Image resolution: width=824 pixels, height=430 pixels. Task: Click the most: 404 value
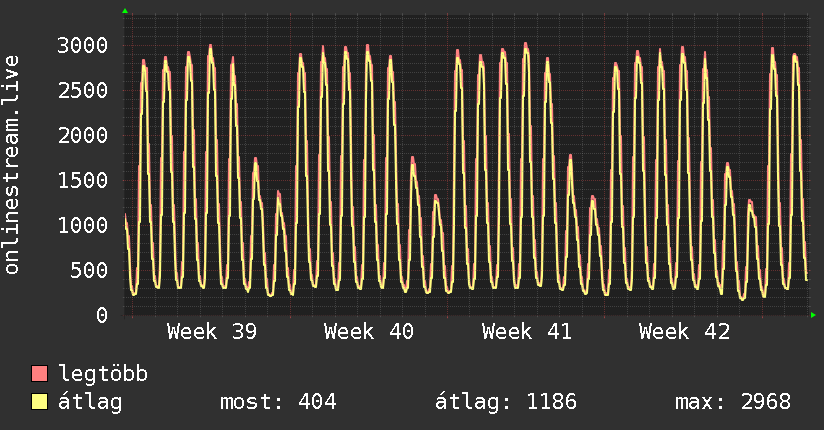(x=278, y=402)
